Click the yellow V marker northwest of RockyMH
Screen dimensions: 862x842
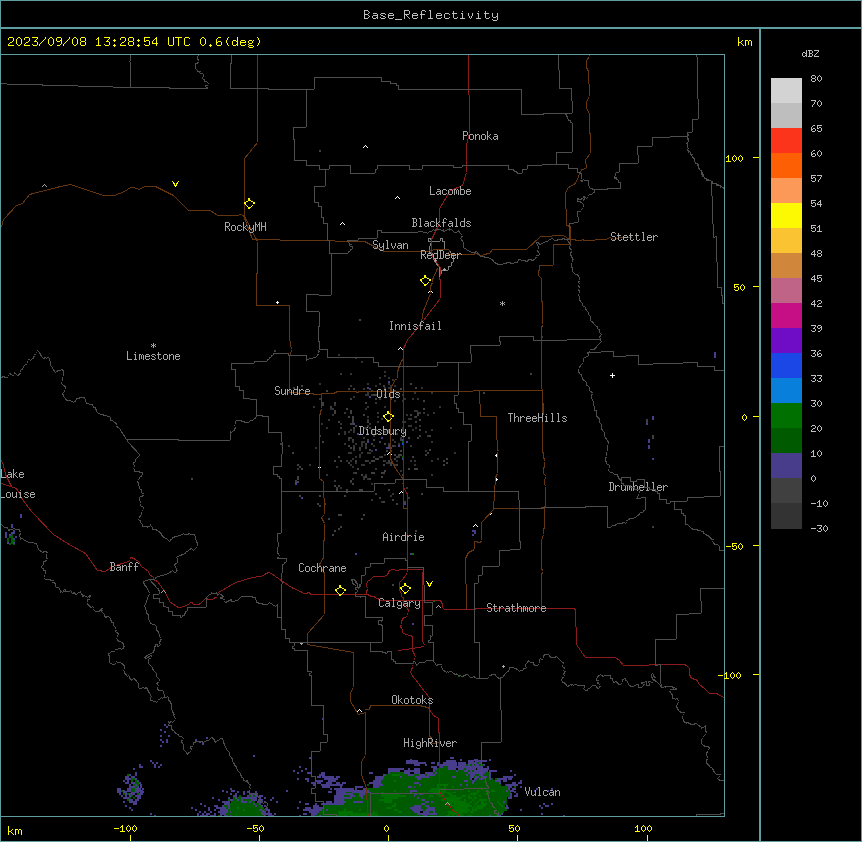coord(175,184)
